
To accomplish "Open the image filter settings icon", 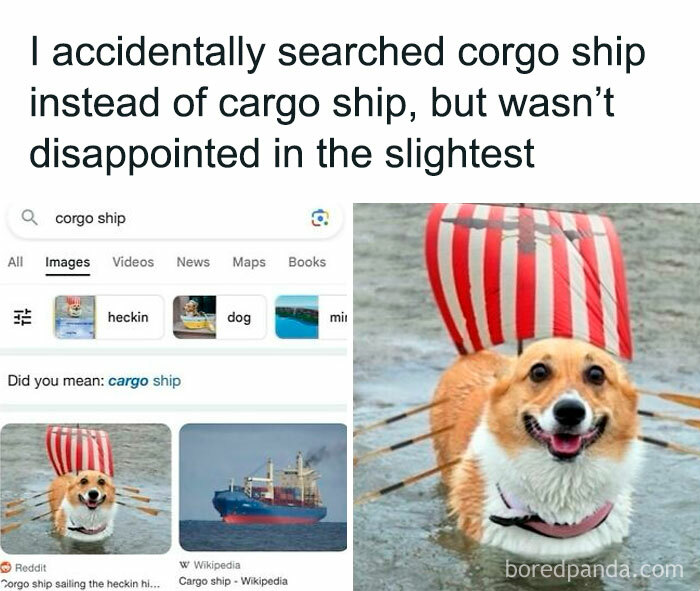I will [x=22, y=317].
